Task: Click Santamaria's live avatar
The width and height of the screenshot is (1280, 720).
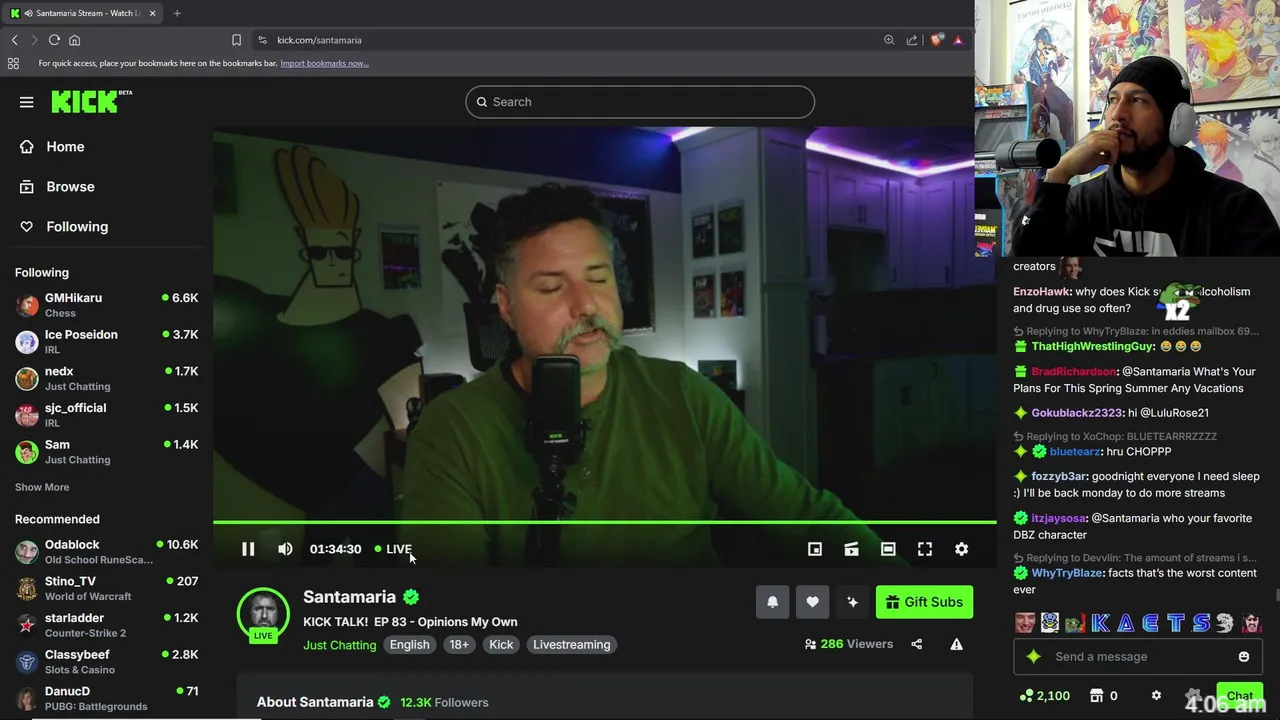Action: [x=263, y=613]
